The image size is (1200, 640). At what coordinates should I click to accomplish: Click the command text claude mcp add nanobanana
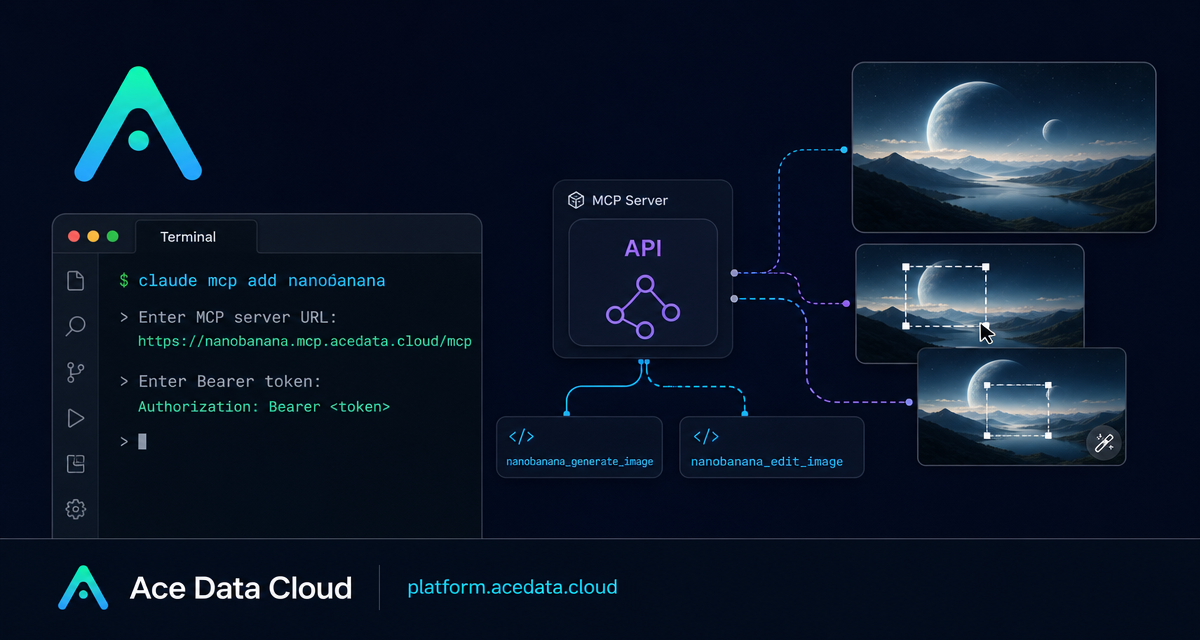click(262, 281)
